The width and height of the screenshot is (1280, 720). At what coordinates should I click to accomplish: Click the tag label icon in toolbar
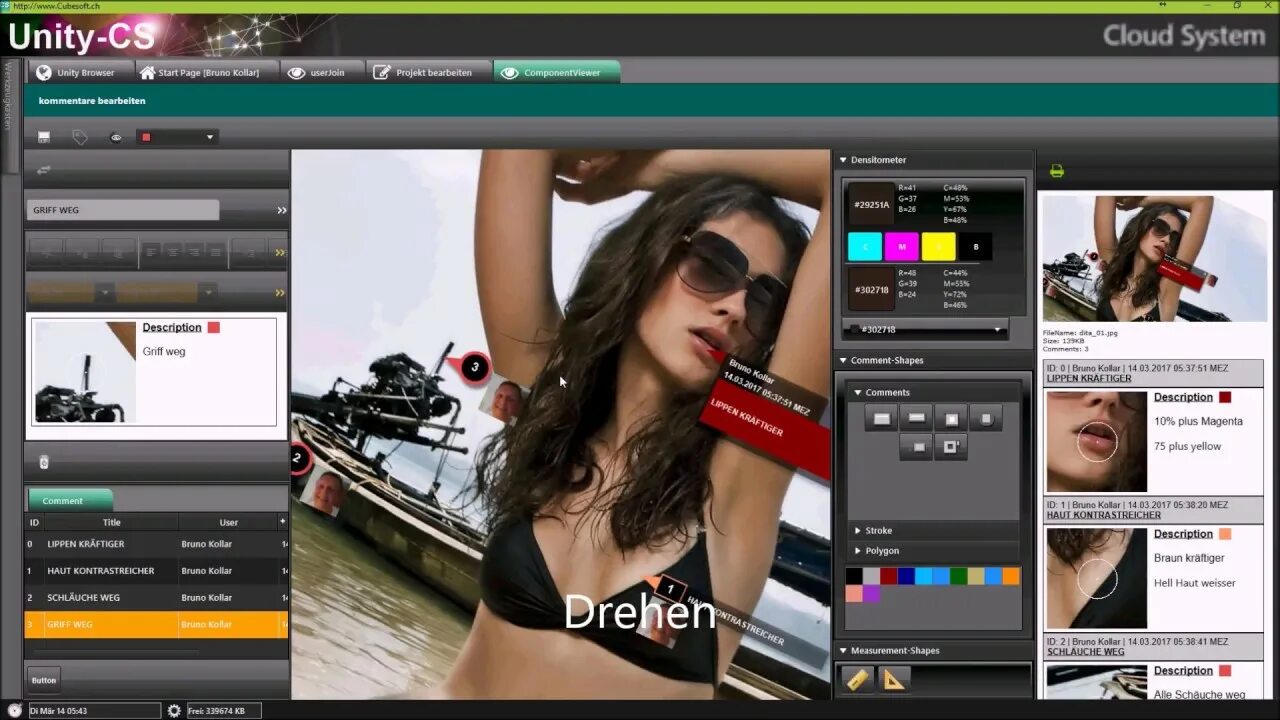[x=80, y=137]
